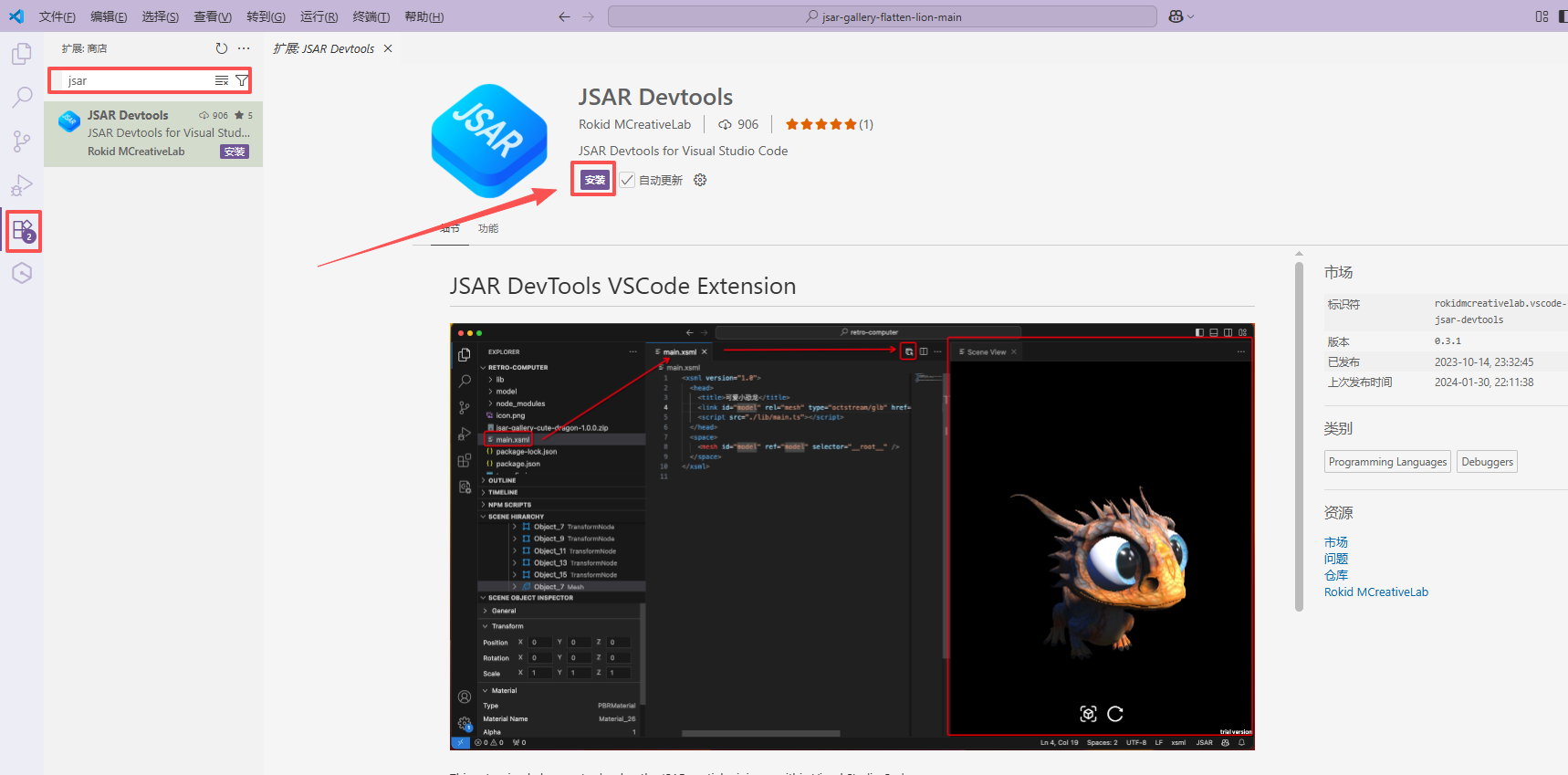Click the identifier rokidmcreativelab.vscode-jsar-devtools
Image resolution: width=1568 pixels, height=775 pixels.
coord(1499,311)
